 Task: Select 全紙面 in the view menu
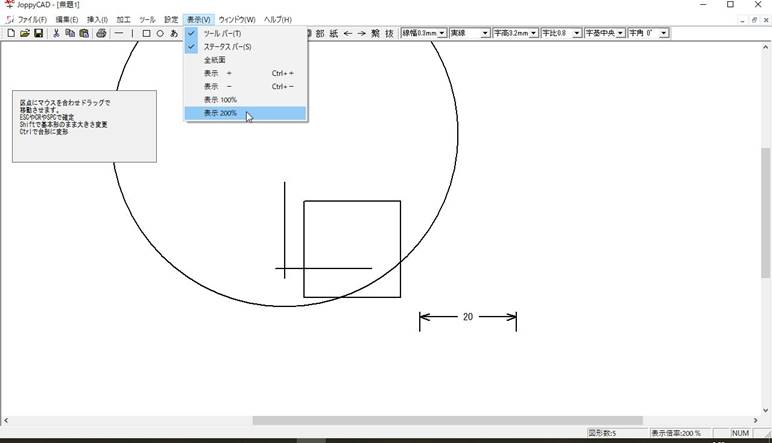click(214, 60)
